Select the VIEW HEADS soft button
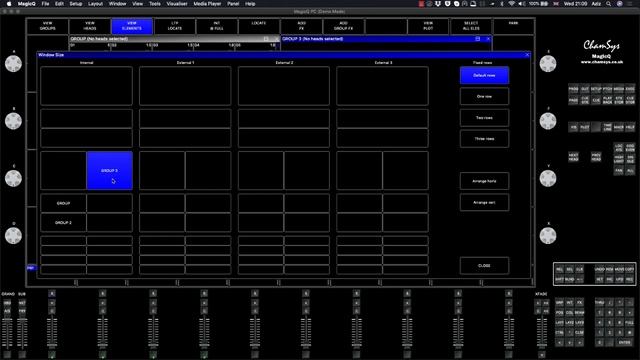 [90, 26]
